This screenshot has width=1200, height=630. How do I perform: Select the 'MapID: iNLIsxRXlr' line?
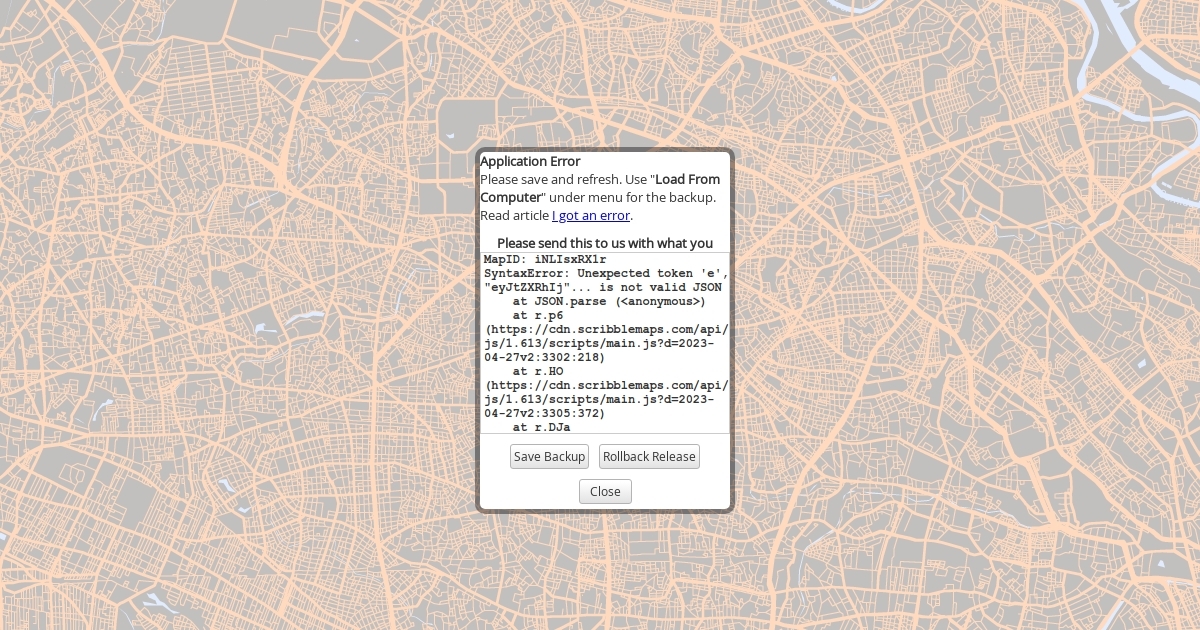point(545,259)
